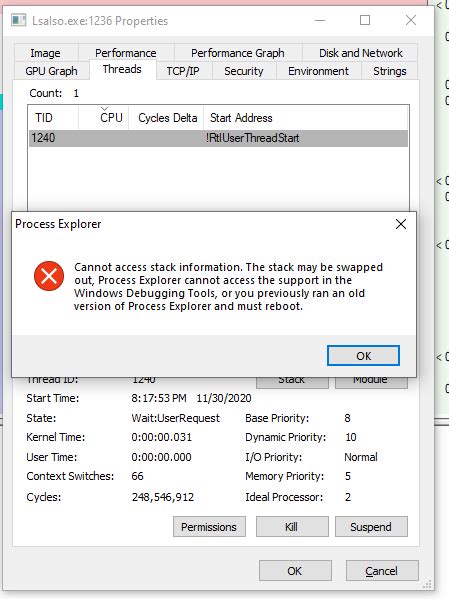The width and height of the screenshot is (449, 599).
Task: Close the Process Explorer error dialog
Action: (401, 224)
